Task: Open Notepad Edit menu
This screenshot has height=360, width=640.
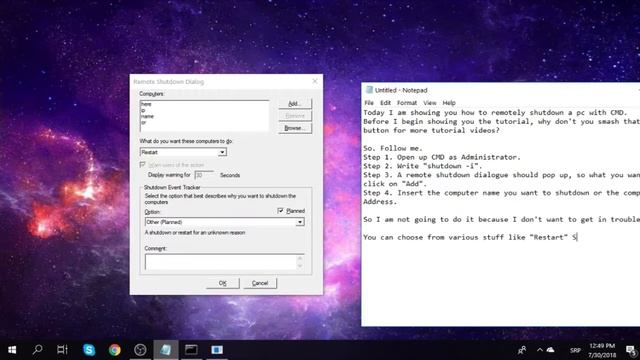Action: pyautogui.click(x=385, y=103)
